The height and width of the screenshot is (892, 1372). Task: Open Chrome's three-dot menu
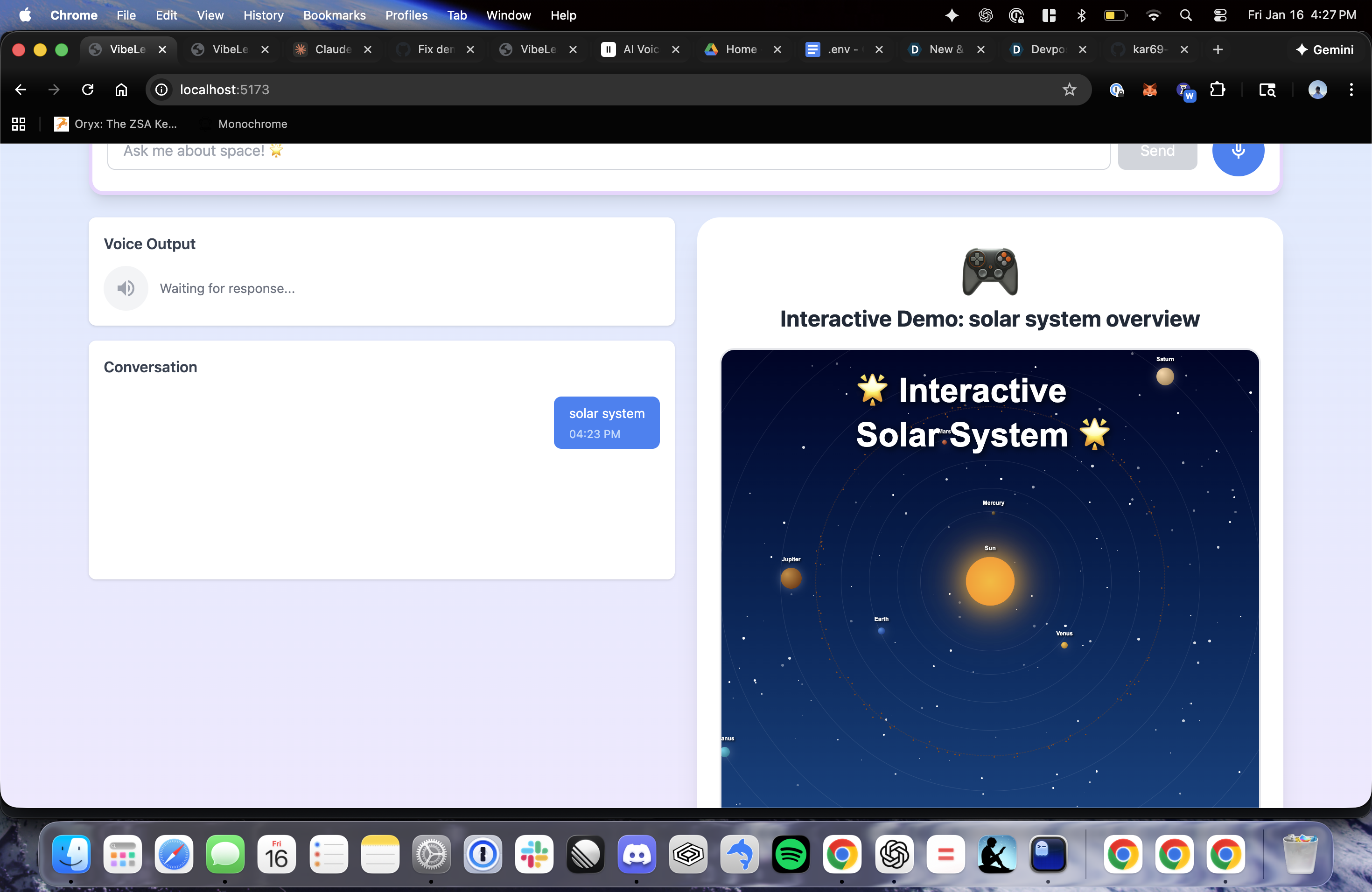tap(1351, 89)
